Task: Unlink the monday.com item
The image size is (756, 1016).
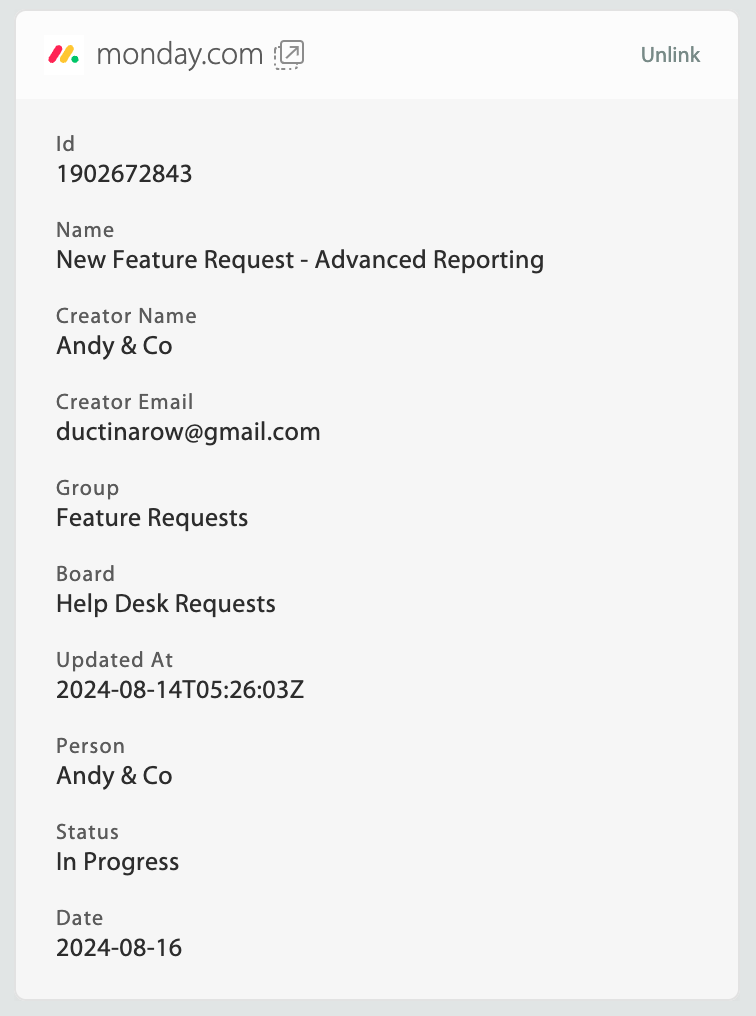Action: pos(670,55)
